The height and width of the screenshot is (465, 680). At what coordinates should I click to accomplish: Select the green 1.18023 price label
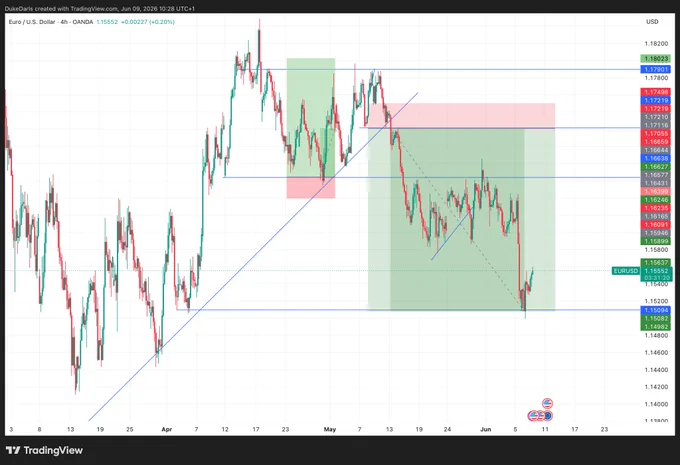coord(656,59)
